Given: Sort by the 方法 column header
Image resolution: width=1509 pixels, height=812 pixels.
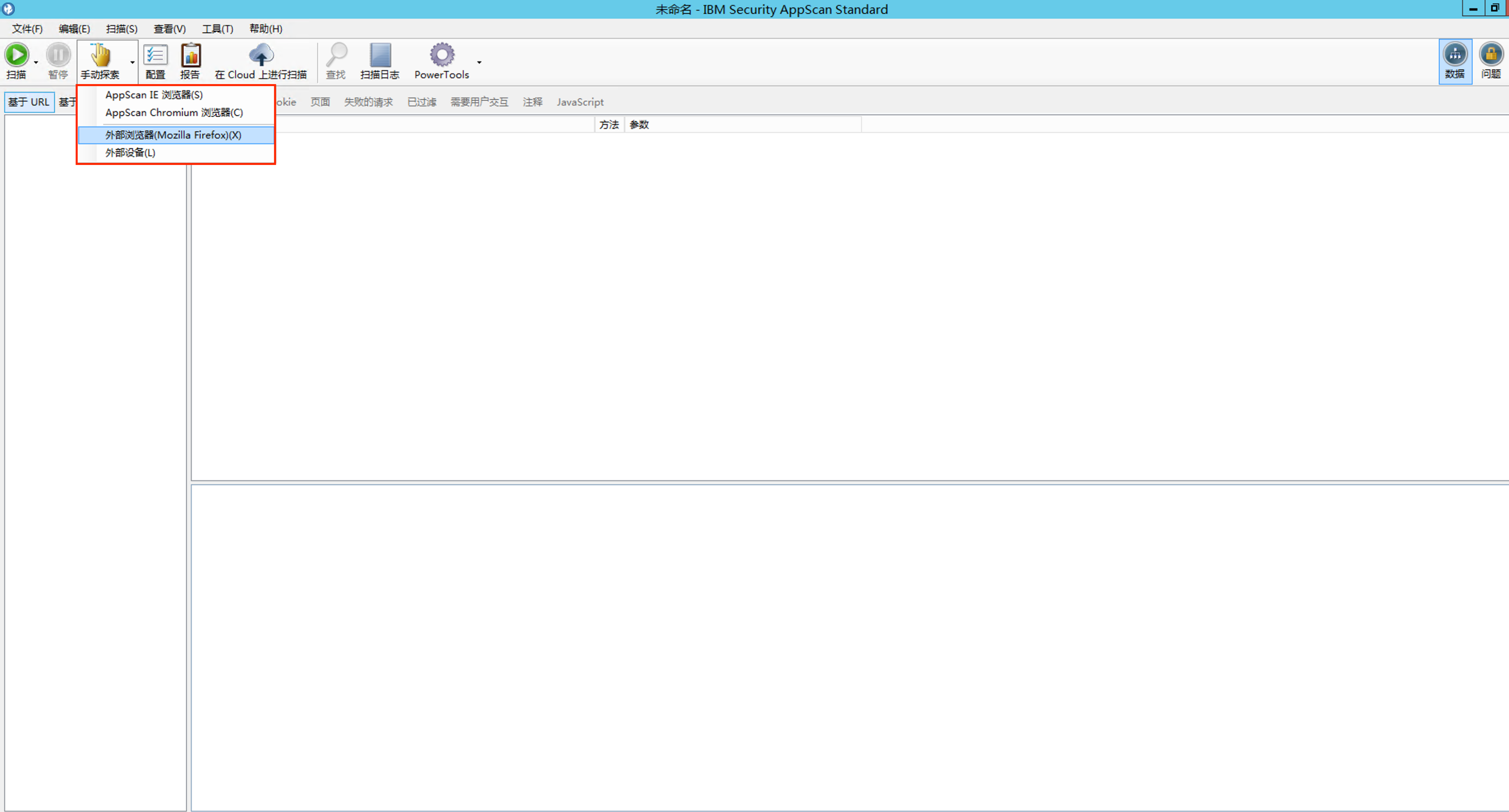Looking at the screenshot, I should click(x=609, y=125).
